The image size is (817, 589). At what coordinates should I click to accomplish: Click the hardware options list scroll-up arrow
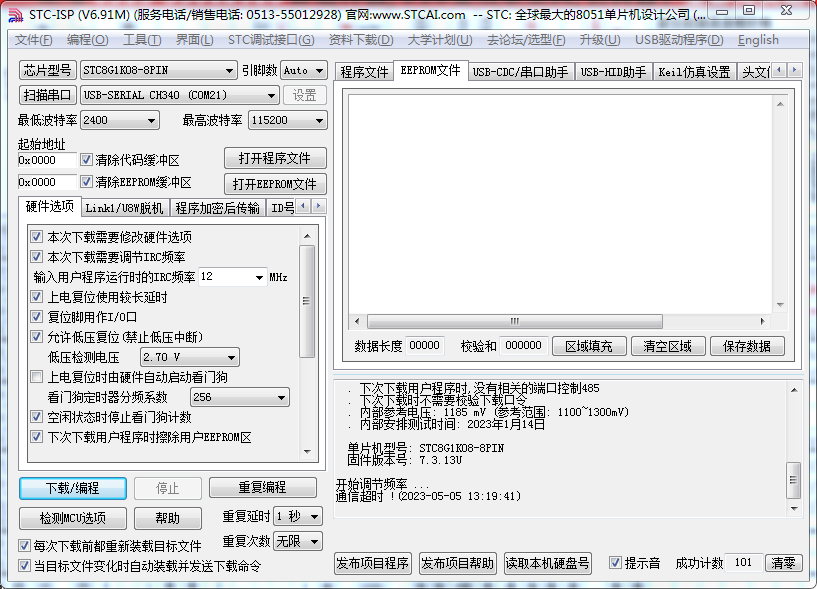tap(307, 236)
